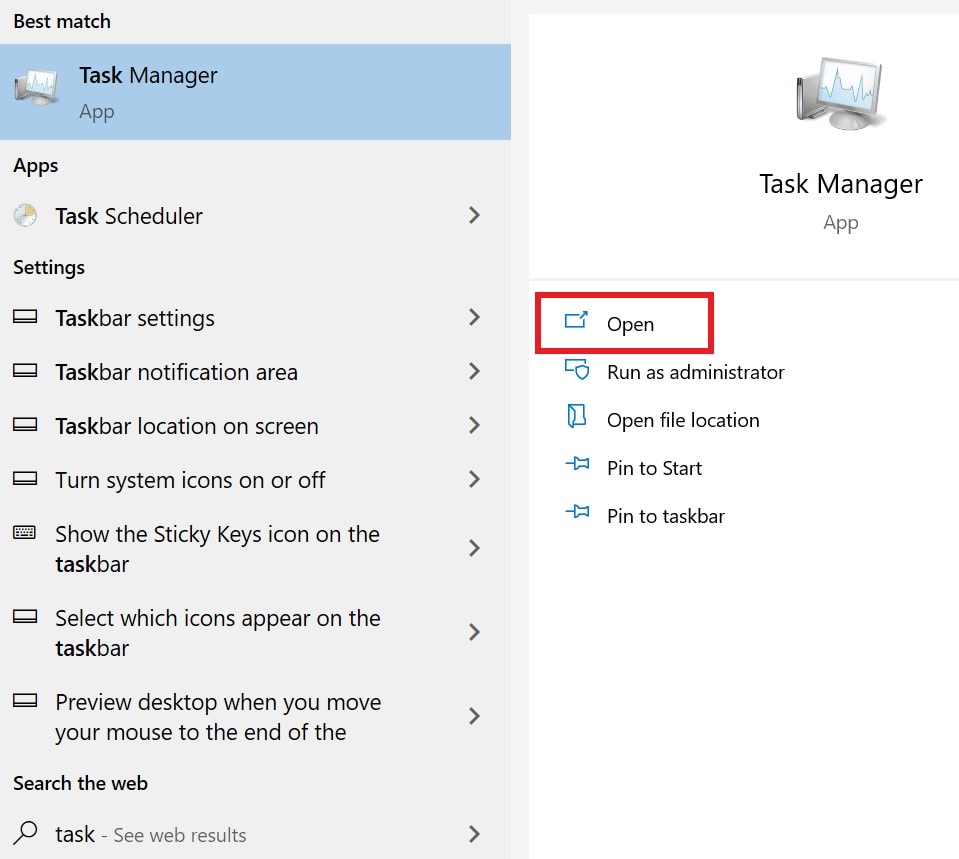
Task: Click the Taskbar location on screen icon
Action: [25, 424]
